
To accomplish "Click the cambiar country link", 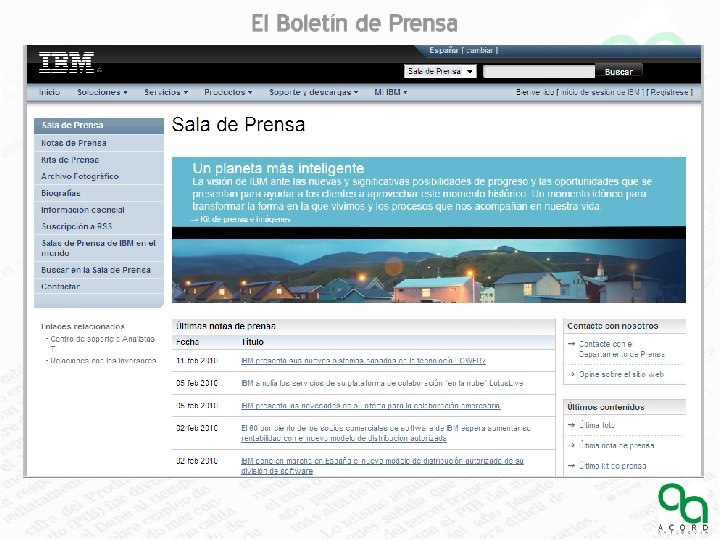I will click(480, 51).
